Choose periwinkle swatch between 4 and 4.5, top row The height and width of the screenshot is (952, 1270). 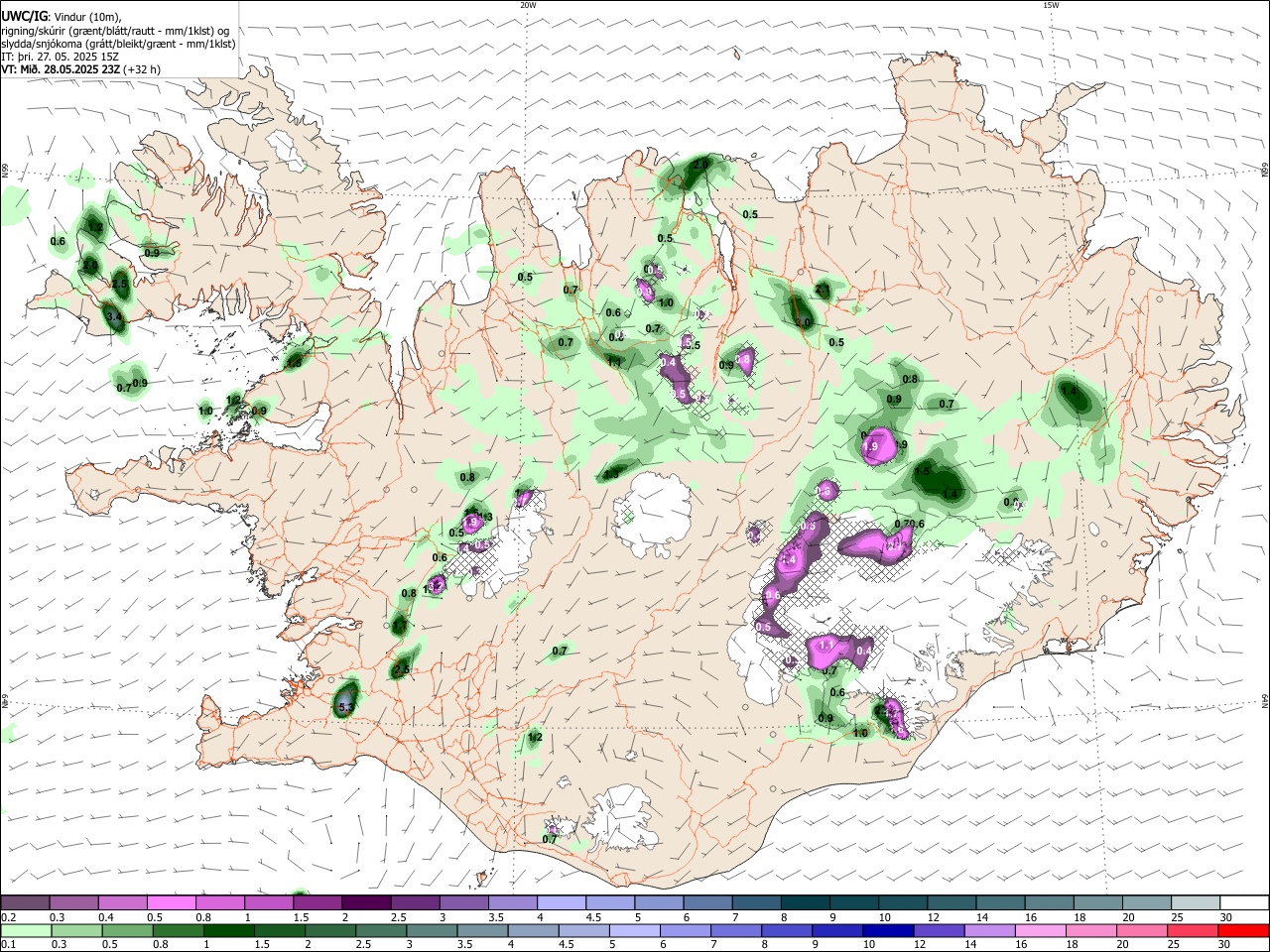click(x=560, y=902)
